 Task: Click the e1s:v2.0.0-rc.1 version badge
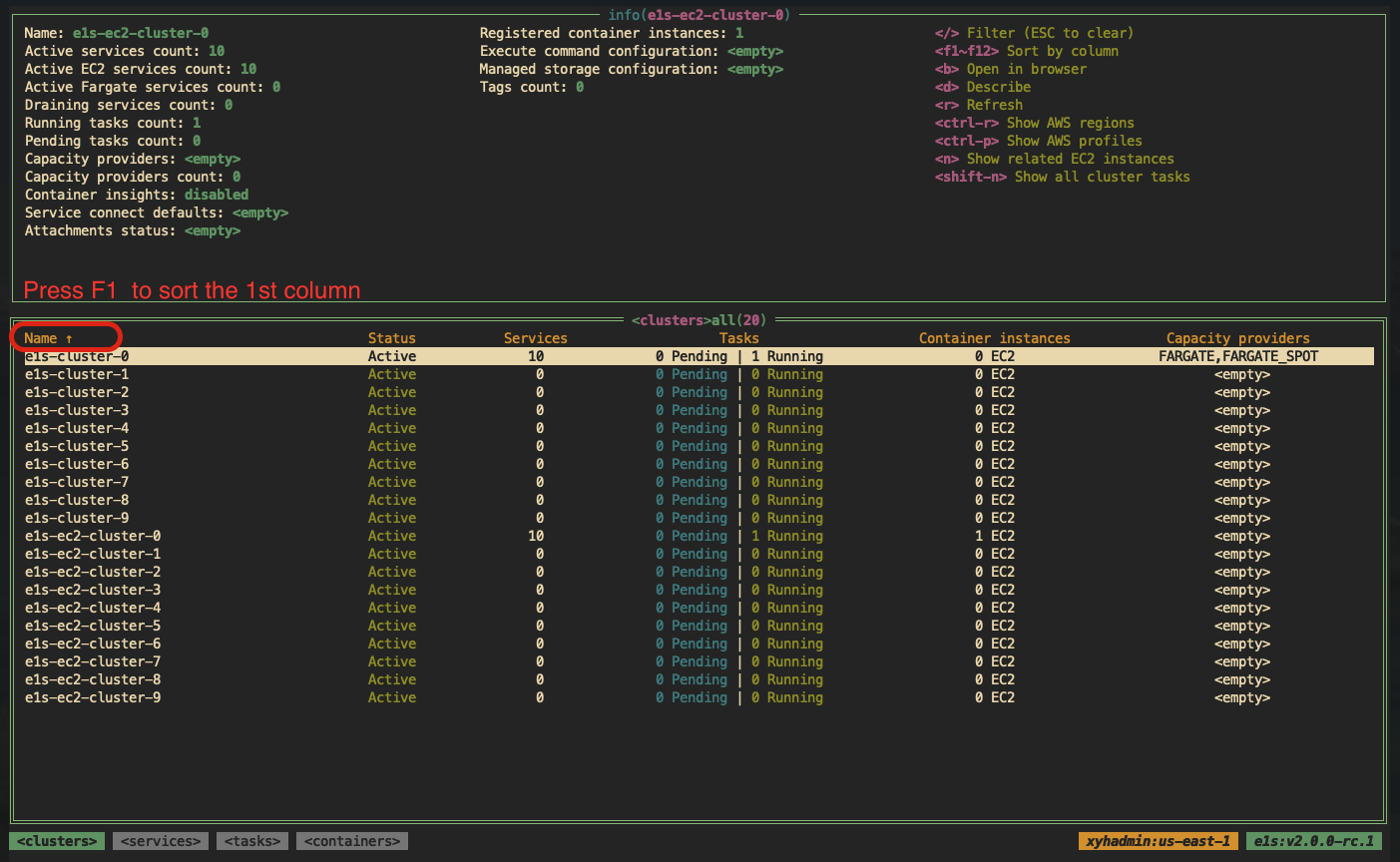point(1314,841)
